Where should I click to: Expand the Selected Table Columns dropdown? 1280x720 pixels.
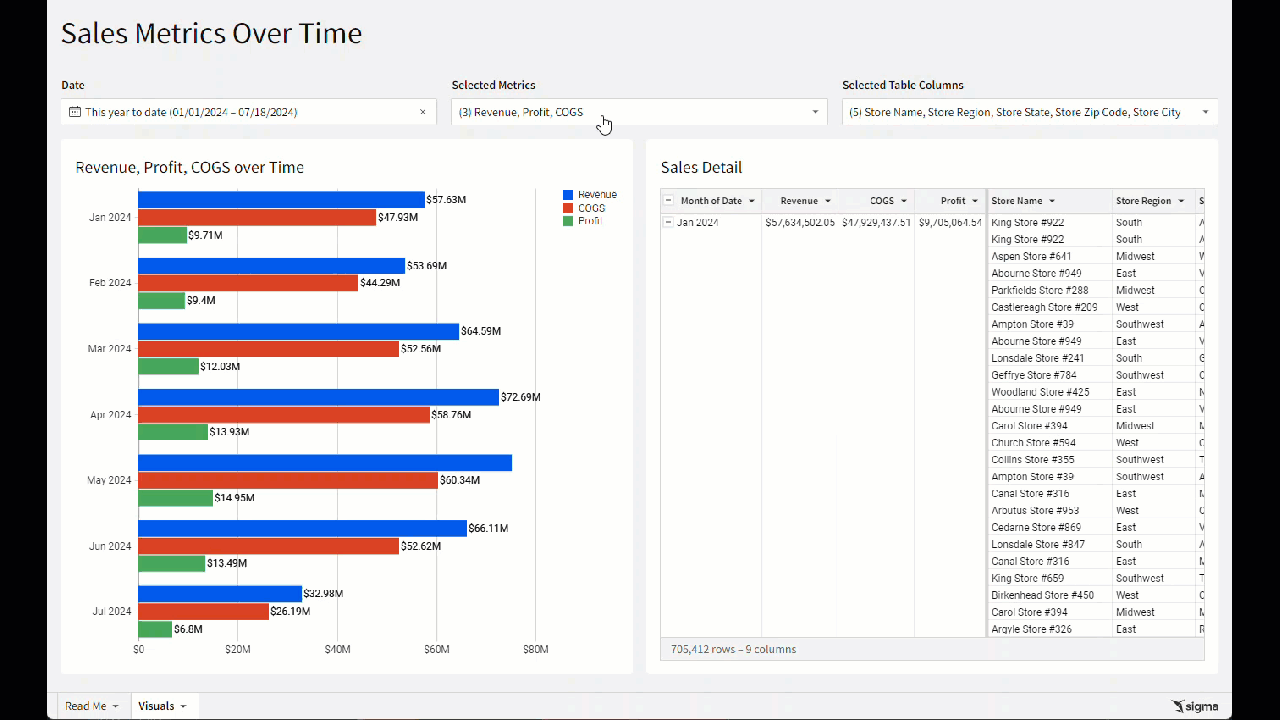coord(1205,112)
